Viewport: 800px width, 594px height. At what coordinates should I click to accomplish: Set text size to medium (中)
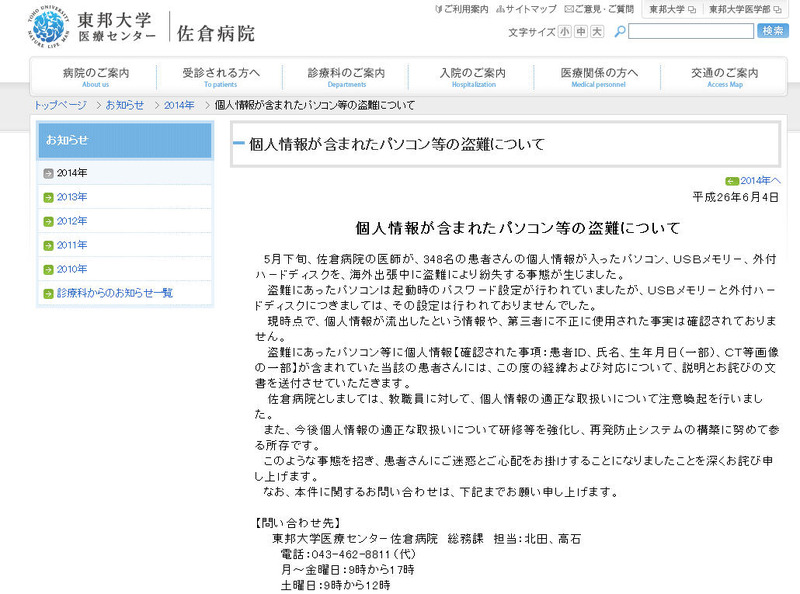point(581,32)
